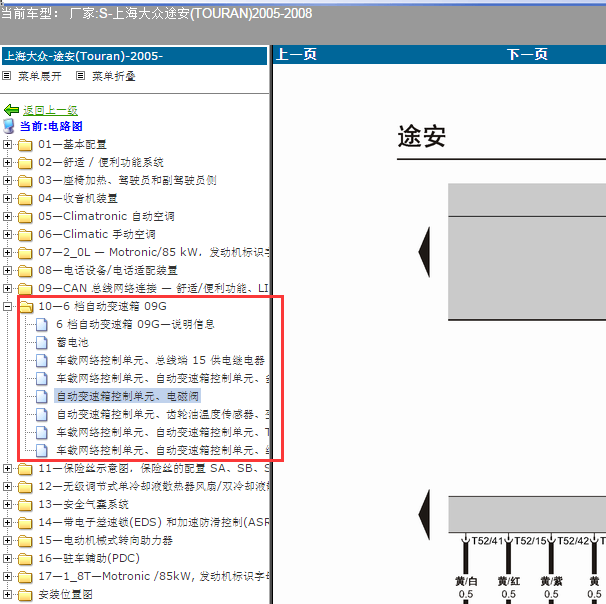Click document icon for 6档自动变速箱 09G—说明信息
Viewport: 606px width, 604px height.
[x=42, y=325]
